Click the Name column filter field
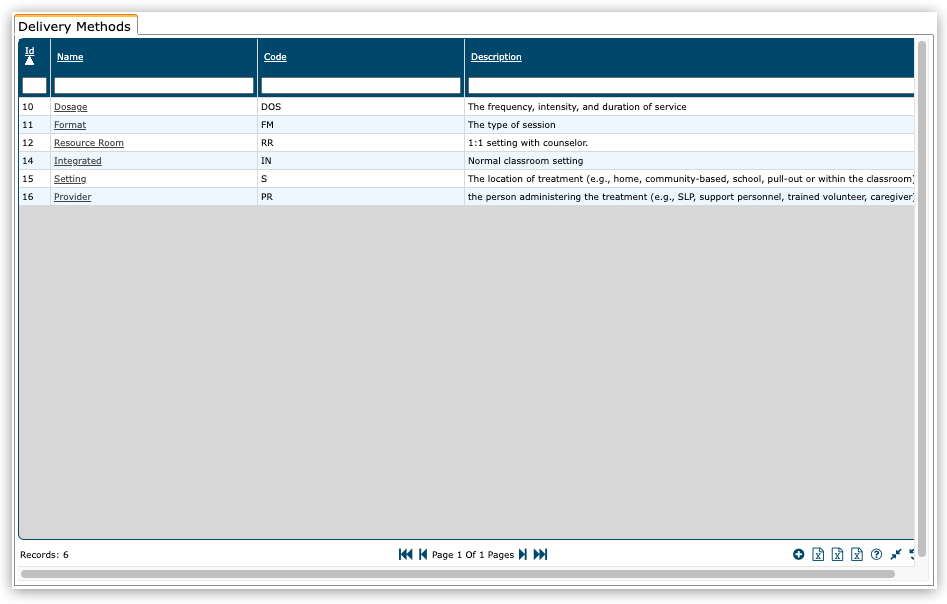Viewport: 947px width, 604px height. pyautogui.click(x=154, y=86)
